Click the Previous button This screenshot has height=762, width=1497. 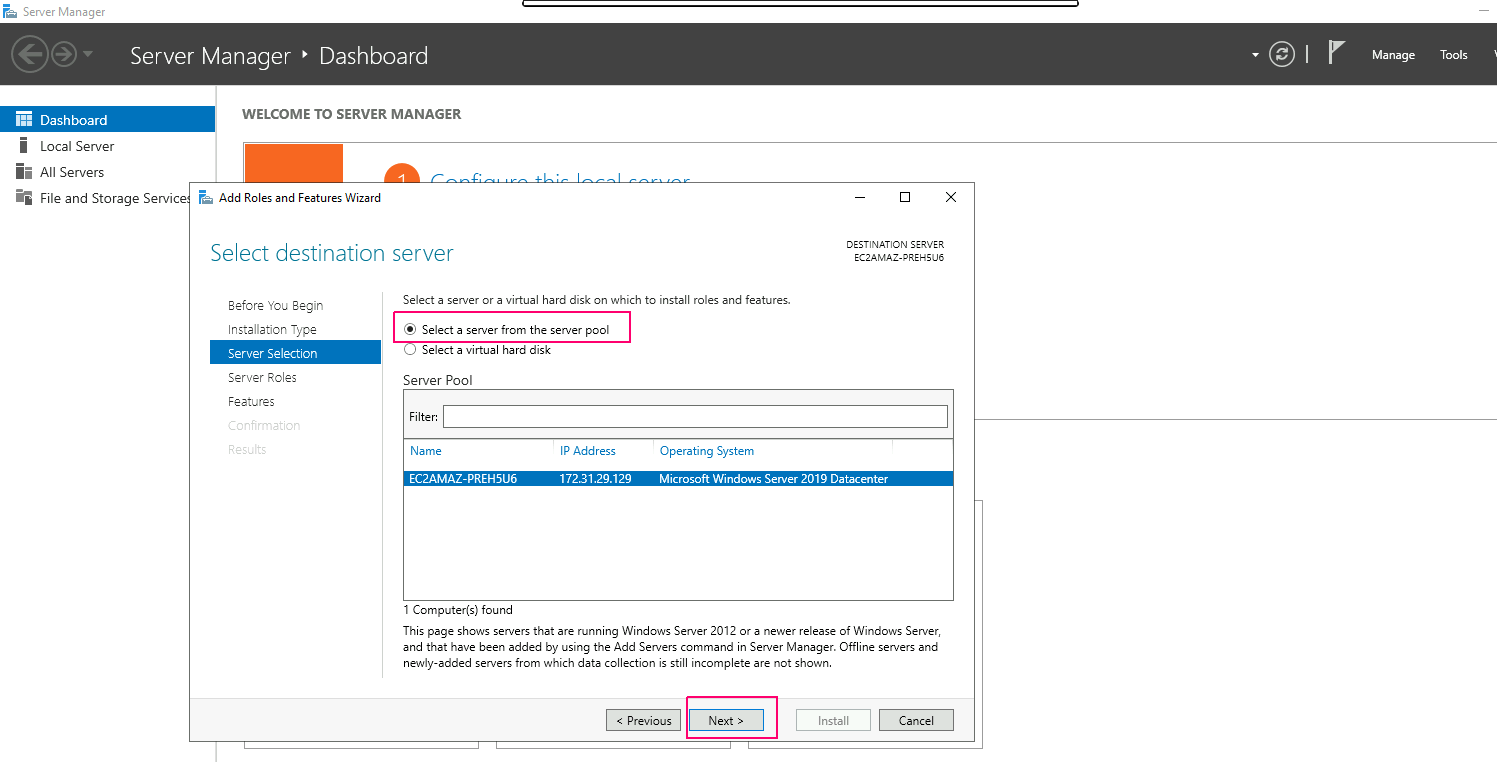(643, 720)
